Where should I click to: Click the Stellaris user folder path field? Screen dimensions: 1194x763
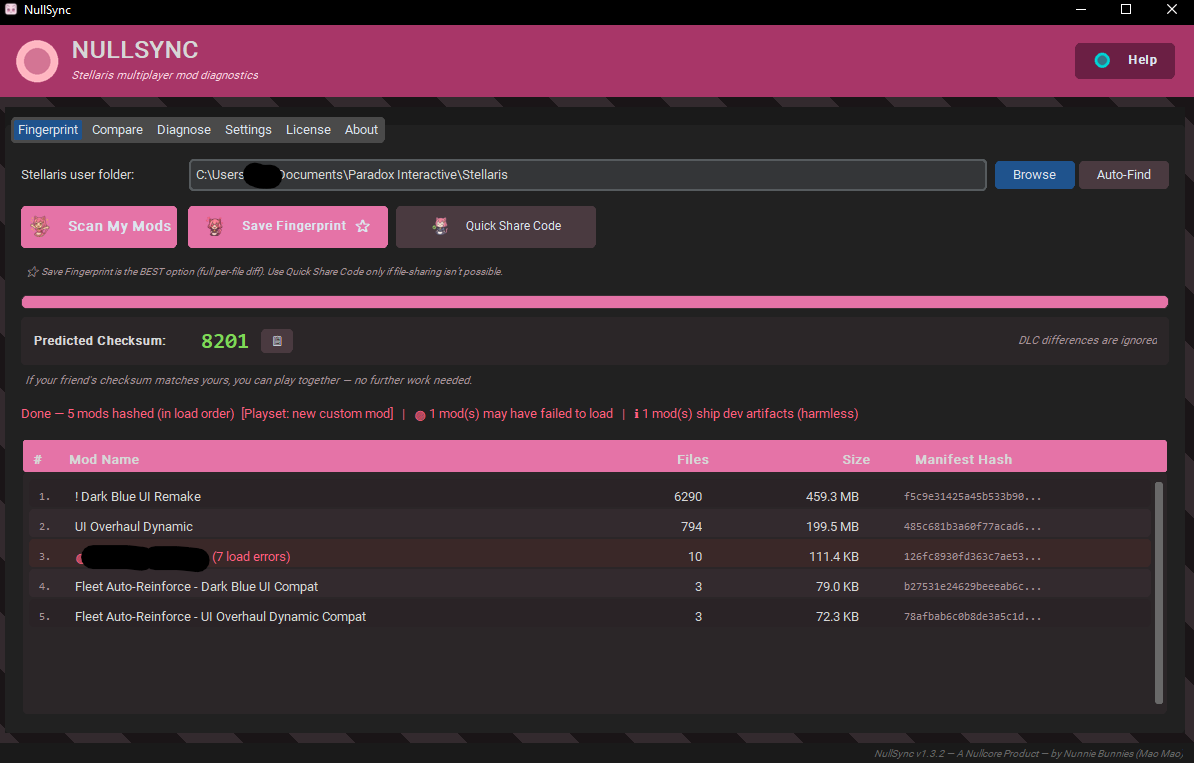coord(588,174)
